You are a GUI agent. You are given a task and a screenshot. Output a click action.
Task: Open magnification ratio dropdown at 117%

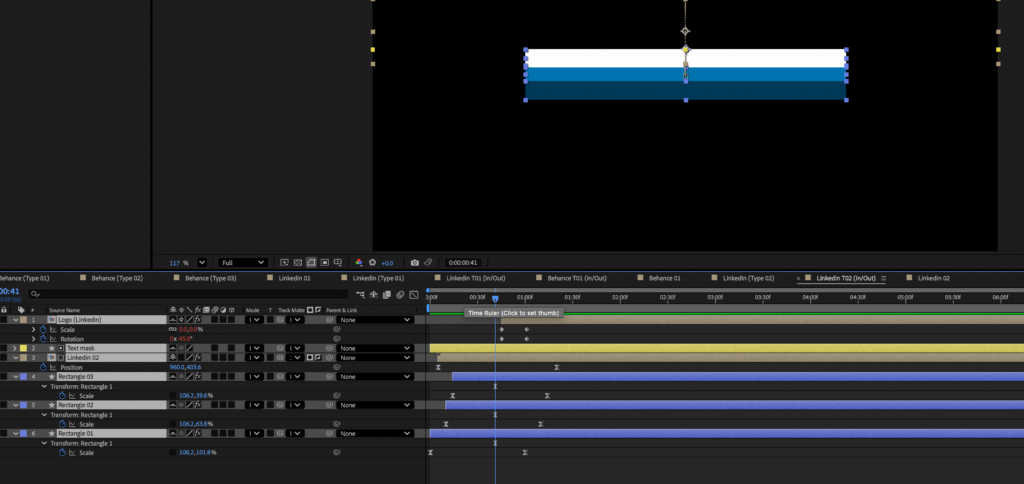(202, 263)
